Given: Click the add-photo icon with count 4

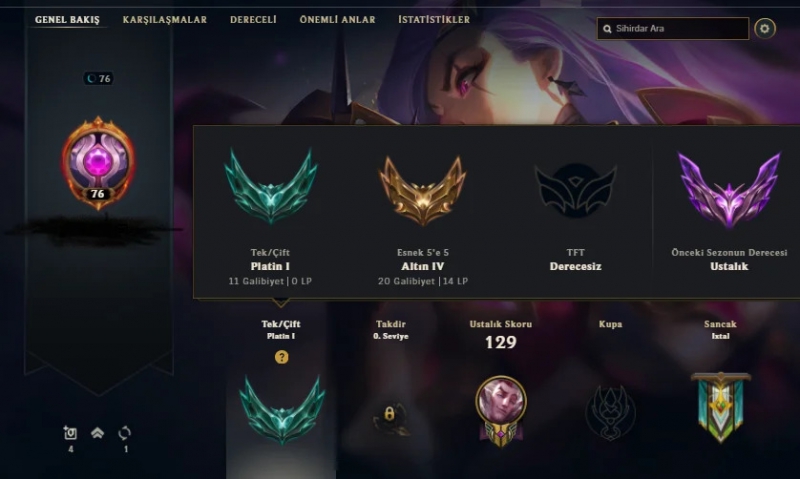Looking at the screenshot, I should 70,433.
